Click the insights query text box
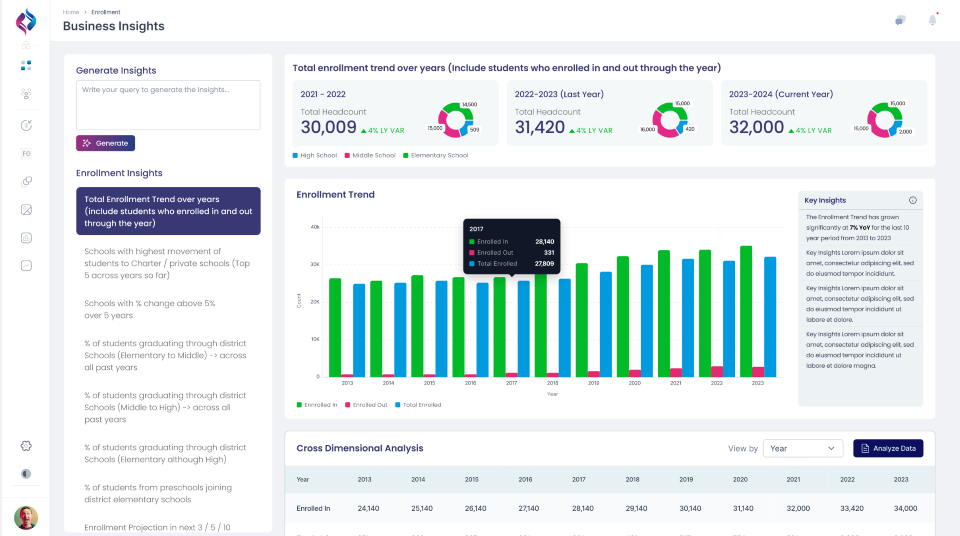The height and width of the screenshot is (536, 960). 168,105
